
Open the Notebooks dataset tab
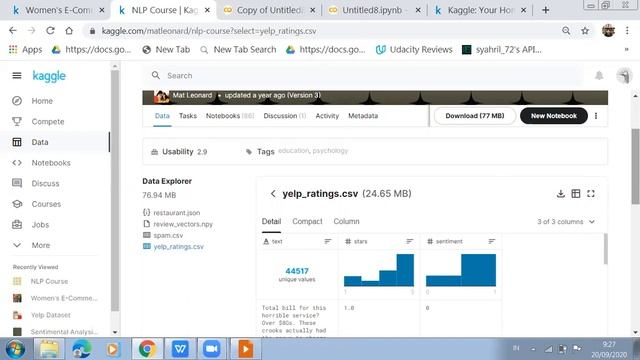(230, 116)
